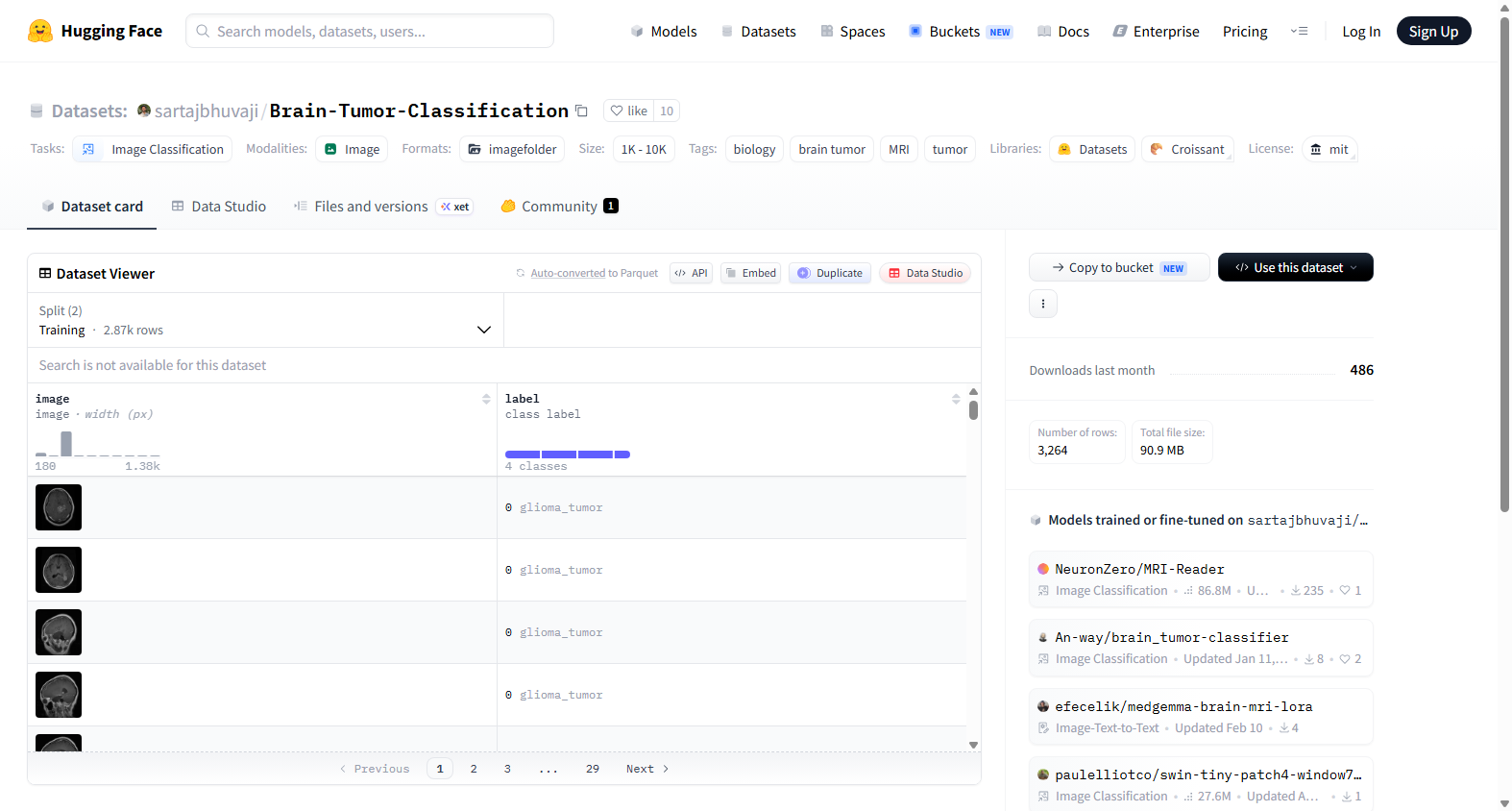Select the Image modality tag
Screen dimensions: 1512x811
coord(352,149)
